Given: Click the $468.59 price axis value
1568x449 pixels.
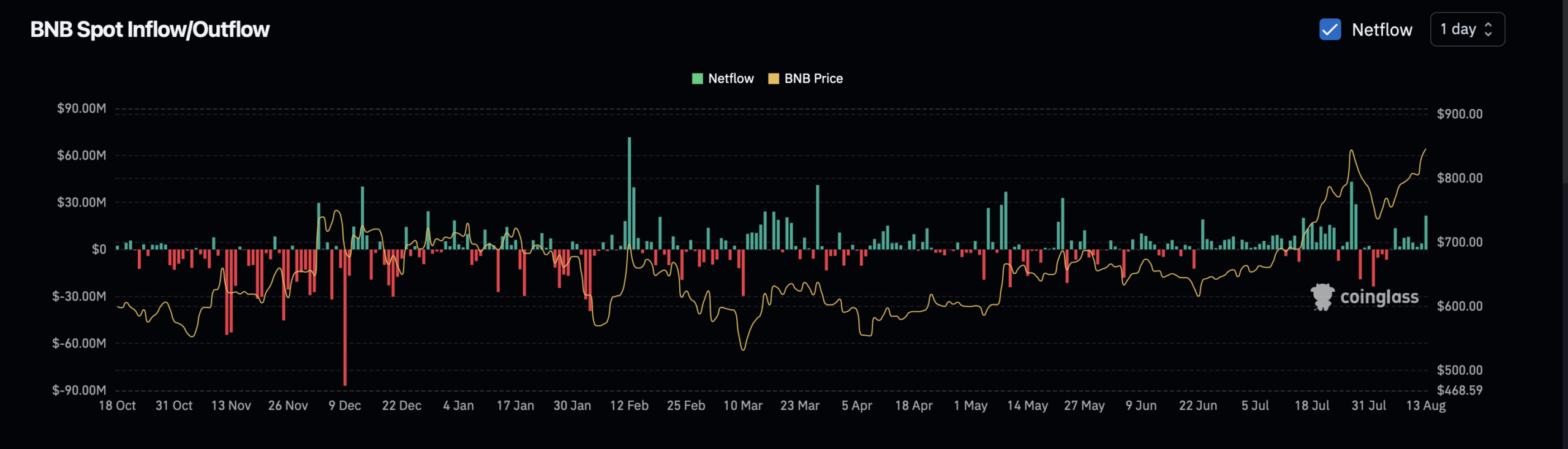Looking at the screenshot, I should [x=1460, y=390].
